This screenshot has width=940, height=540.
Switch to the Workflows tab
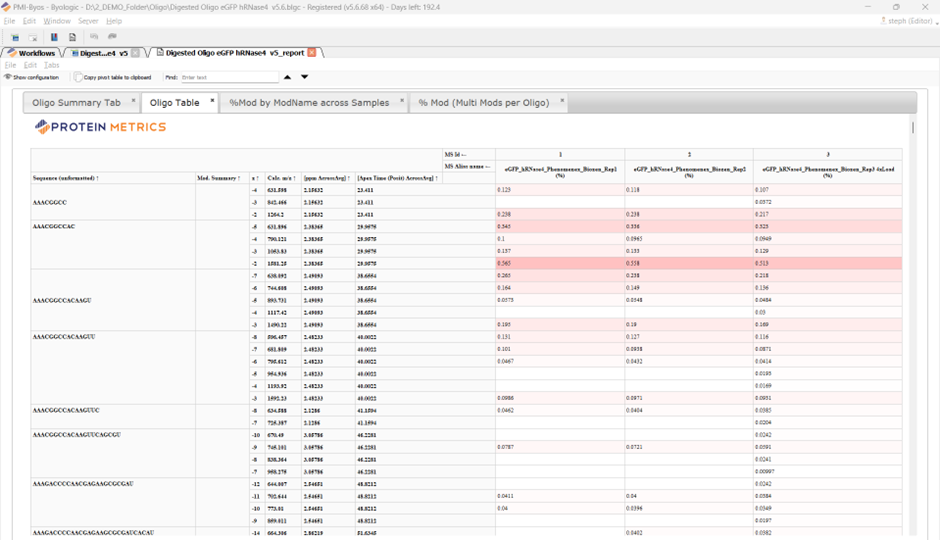point(31,53)
